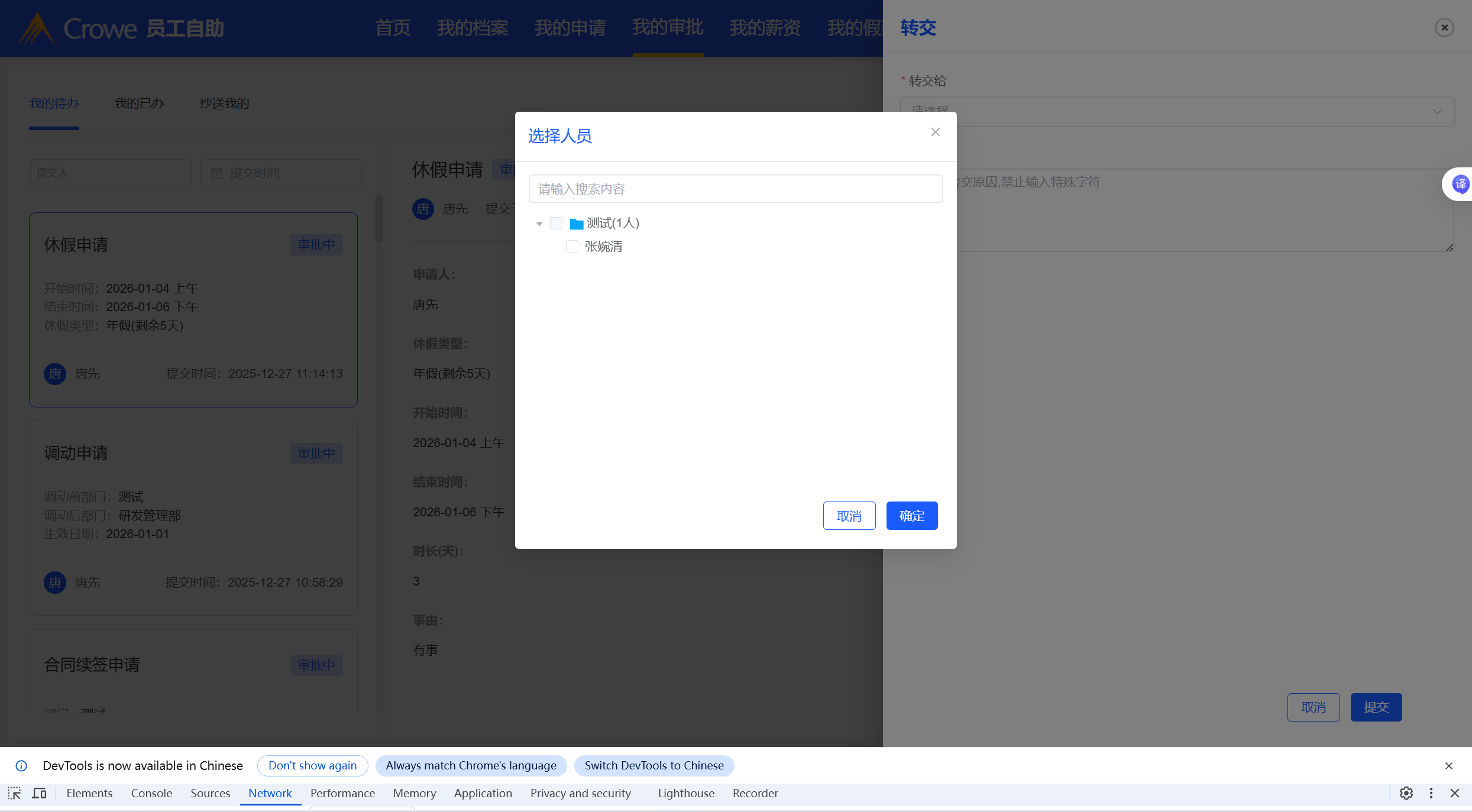Click 确定 button in person dialog
1472x812 pixels.
[x=911, y=516]
